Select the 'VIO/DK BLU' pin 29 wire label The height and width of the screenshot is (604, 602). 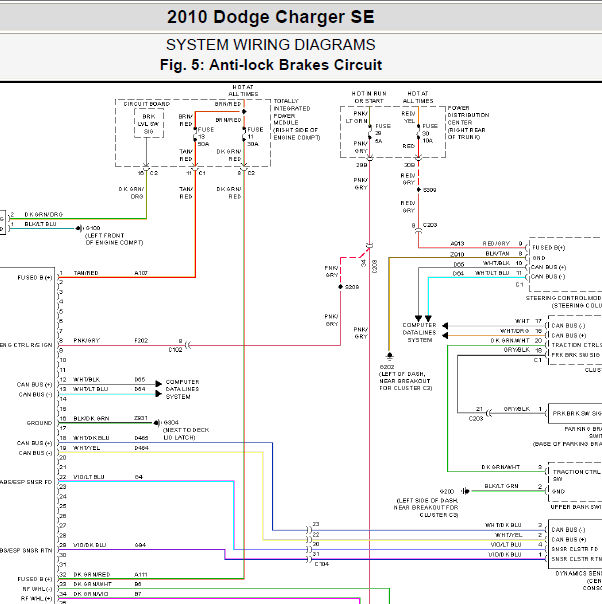coord(89,545)
